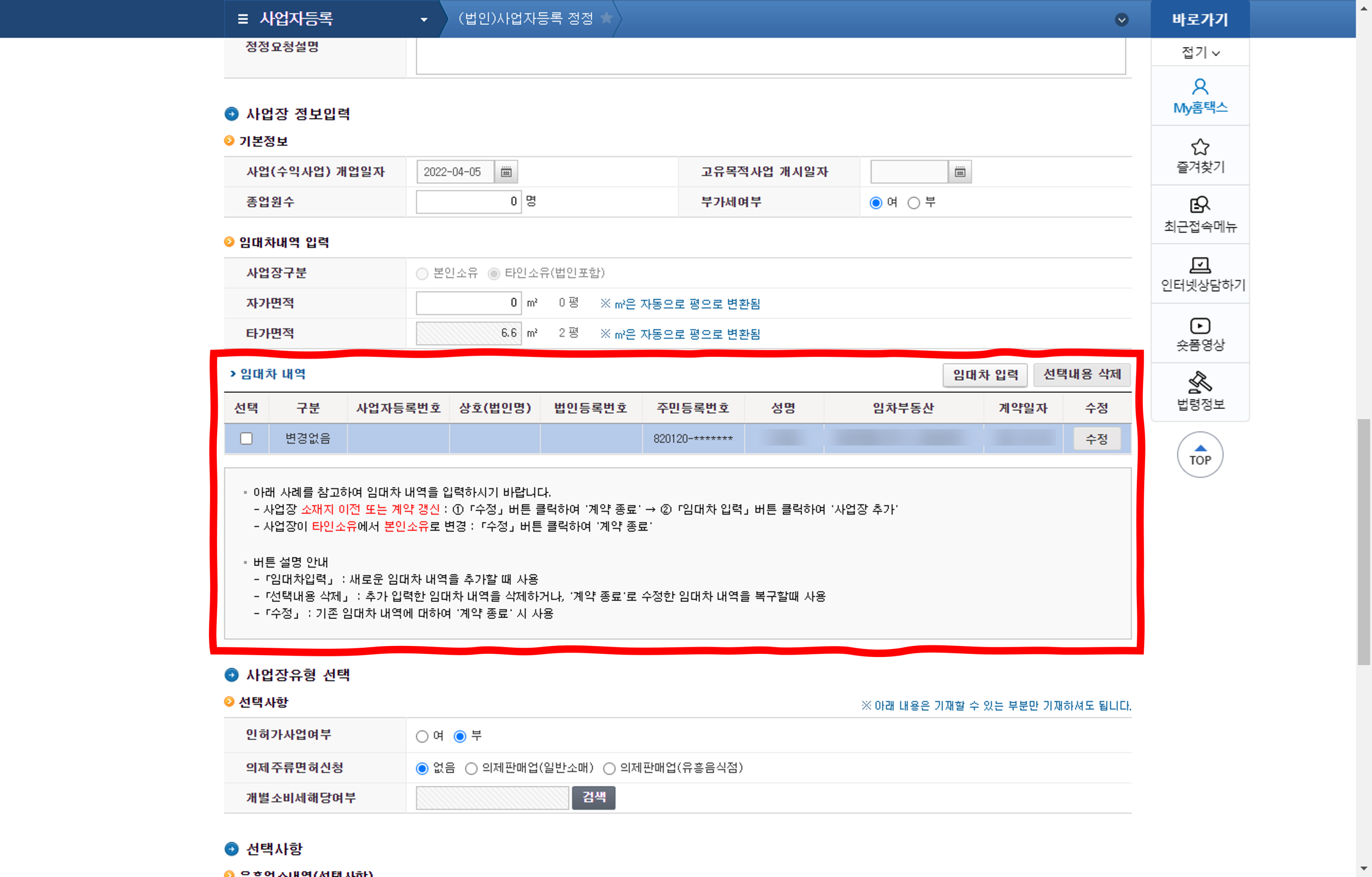Open My홈택스 user icon in sidebar
Screen dimensions: 1372x877
point(1200,86)
